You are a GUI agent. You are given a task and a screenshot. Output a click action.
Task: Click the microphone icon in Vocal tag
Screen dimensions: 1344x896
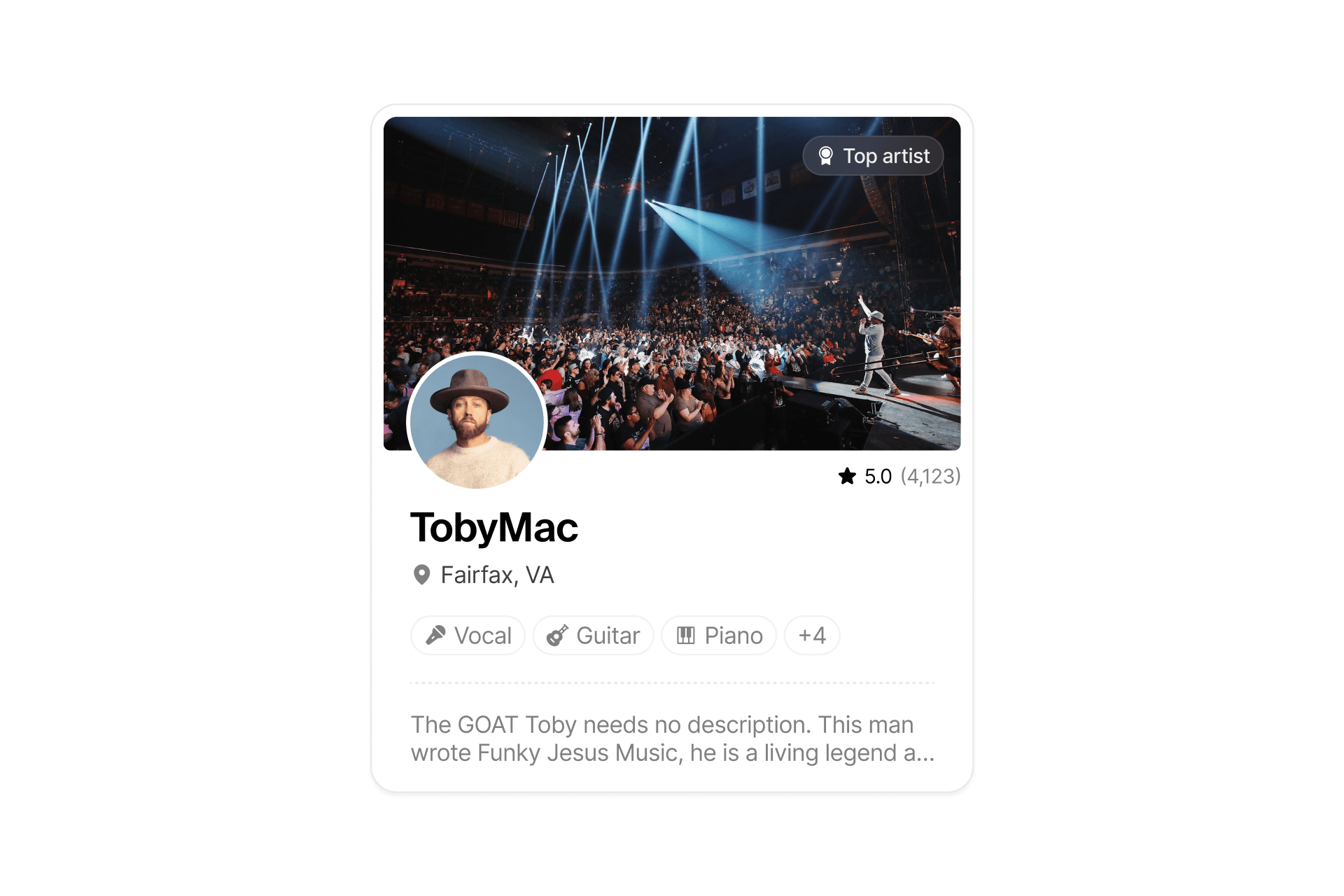435,635
